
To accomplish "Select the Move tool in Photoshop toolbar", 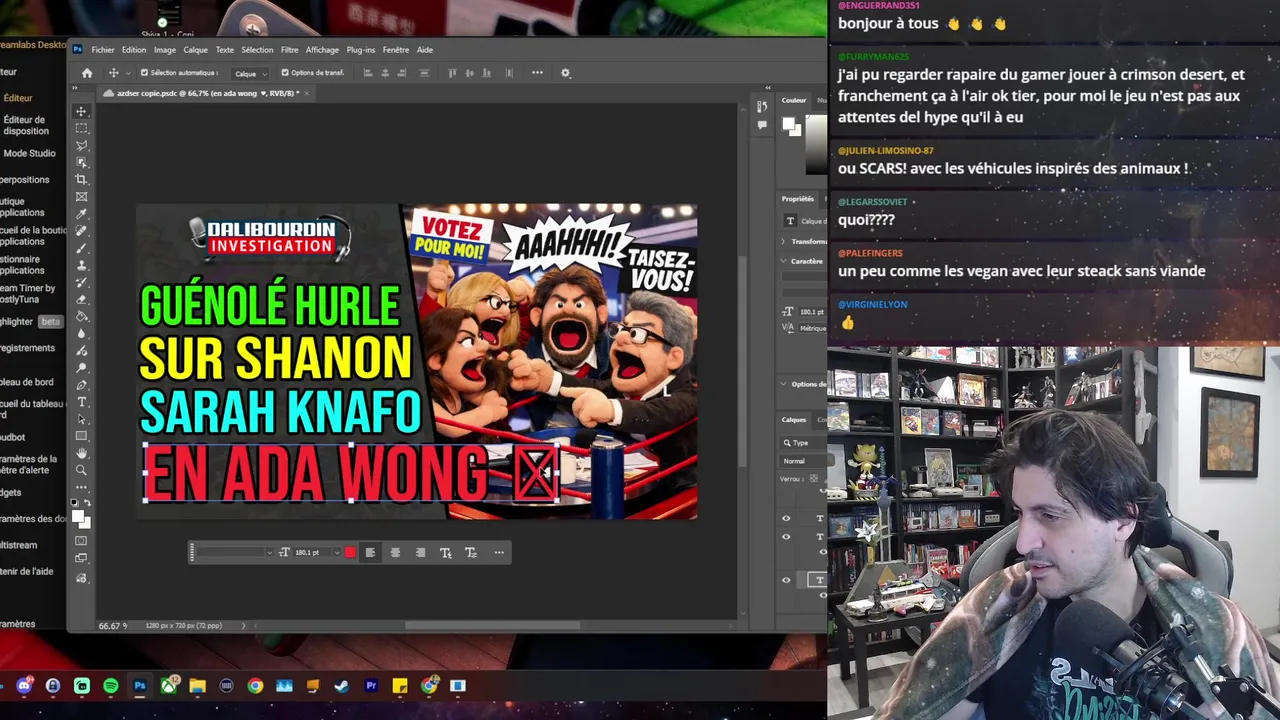I will 81,111.
